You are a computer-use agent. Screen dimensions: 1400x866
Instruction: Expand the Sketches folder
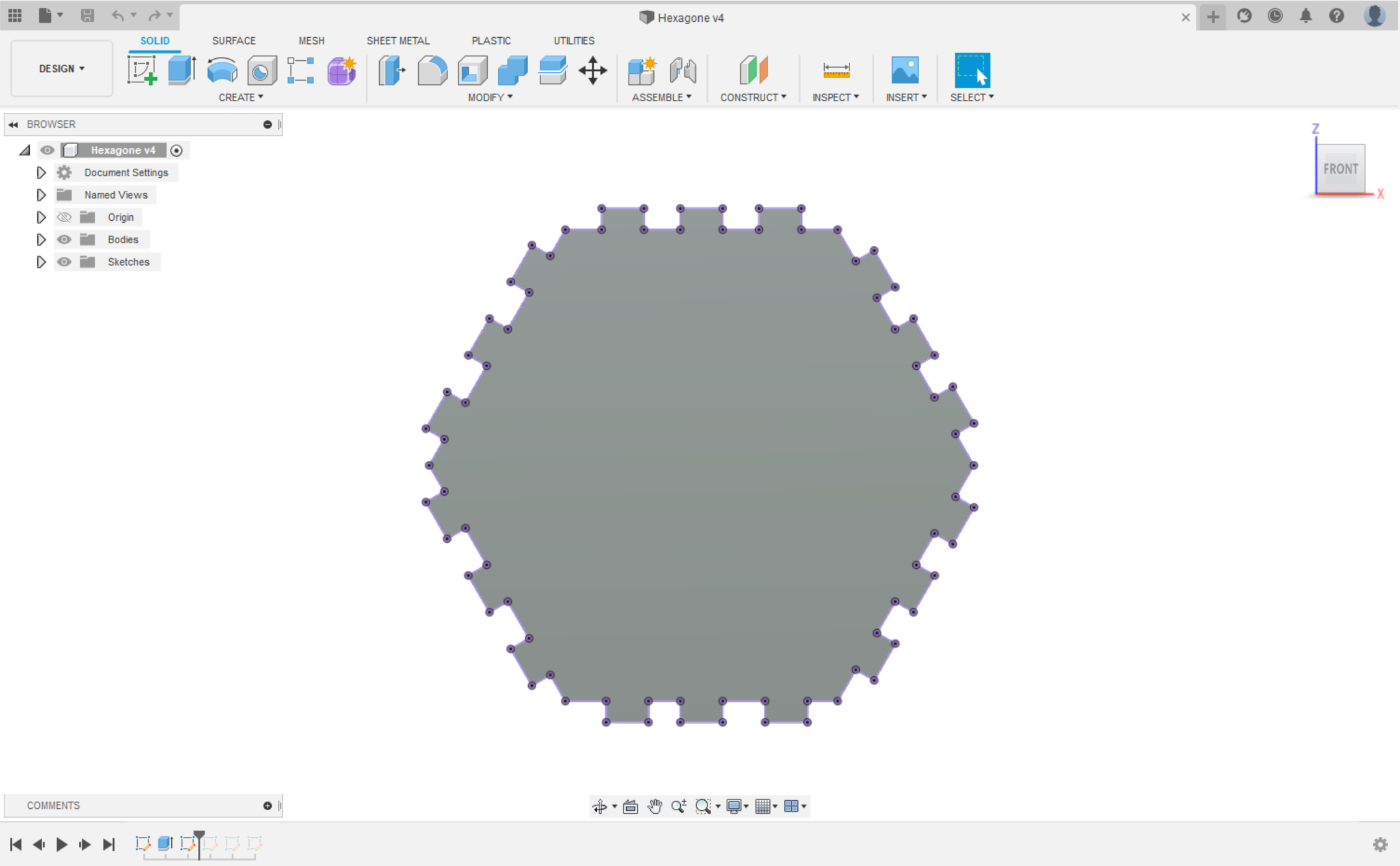tap(41, 262)
